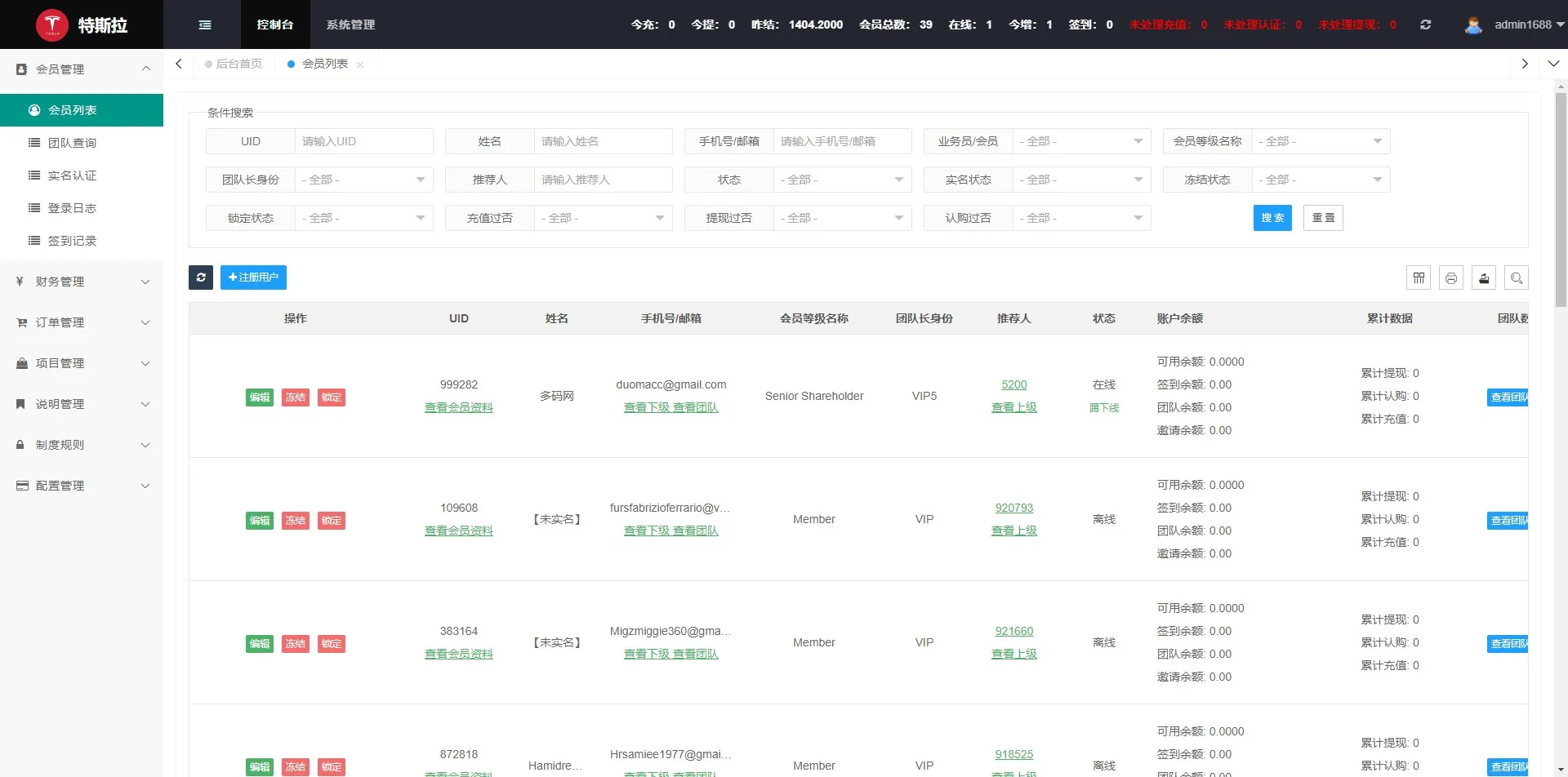Open admin1688 user menu
Screen dimensions: 1568x777
click(1529, 24)
